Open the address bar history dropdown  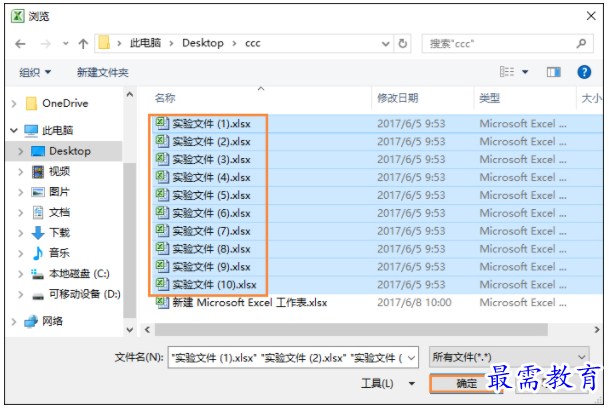[x=385, y=44]
